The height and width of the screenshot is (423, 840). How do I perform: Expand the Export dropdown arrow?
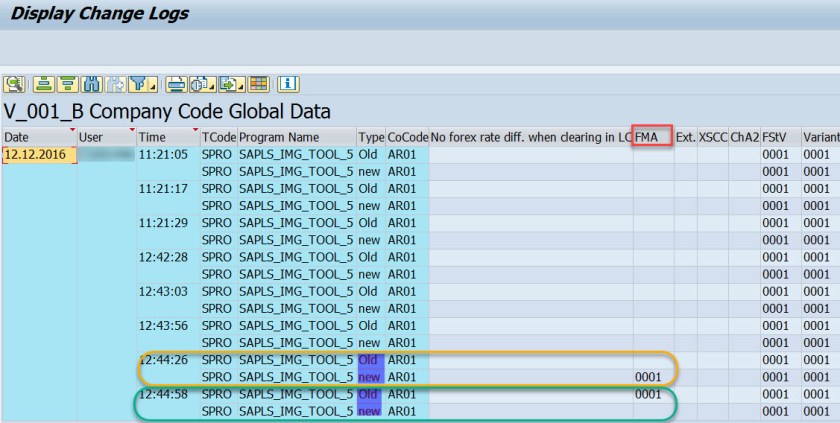(x=241, y=87)
